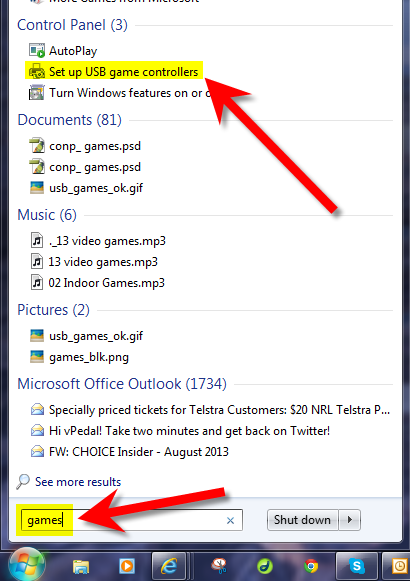Open the Snipping Tool taskbar icon
The height and width of the screenshot is (581, 410).
click(219, 566)
